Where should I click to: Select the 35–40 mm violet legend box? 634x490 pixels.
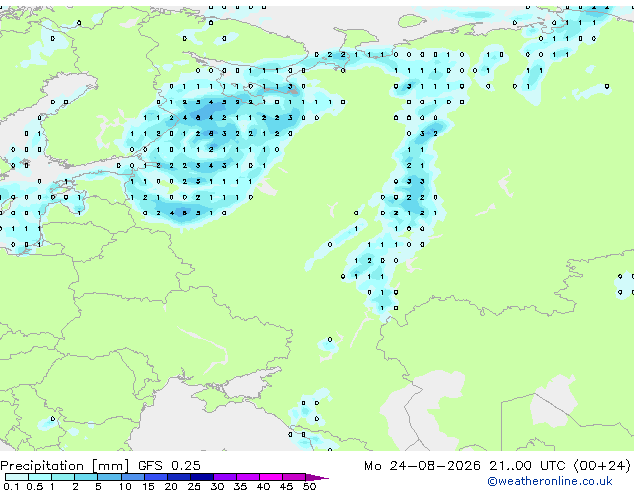coord(248,477)
